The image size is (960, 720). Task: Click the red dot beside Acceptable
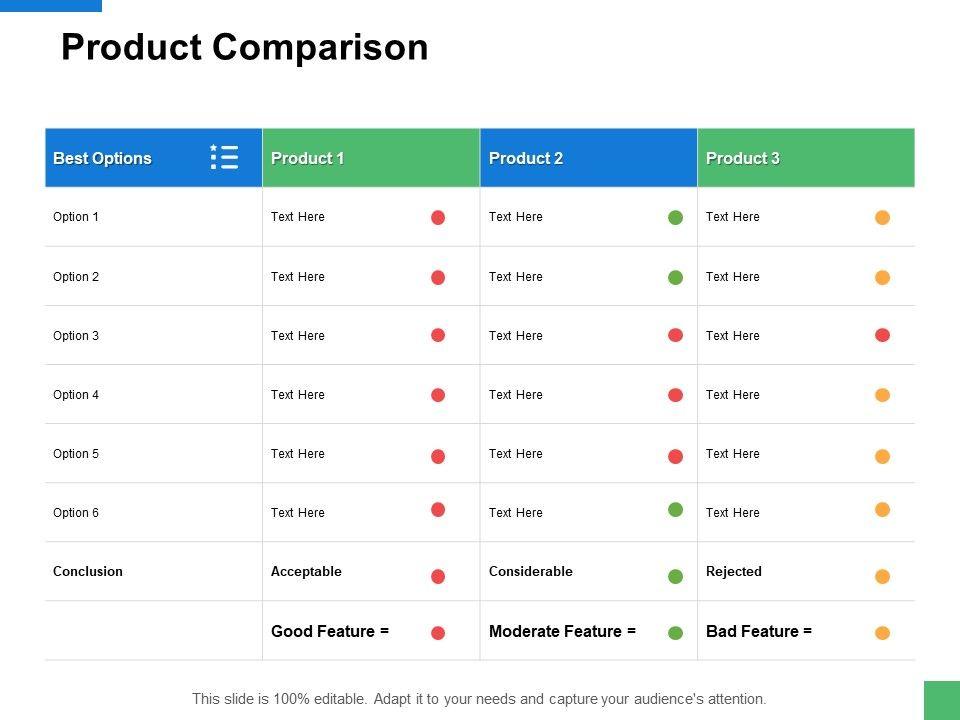point(438,576)
